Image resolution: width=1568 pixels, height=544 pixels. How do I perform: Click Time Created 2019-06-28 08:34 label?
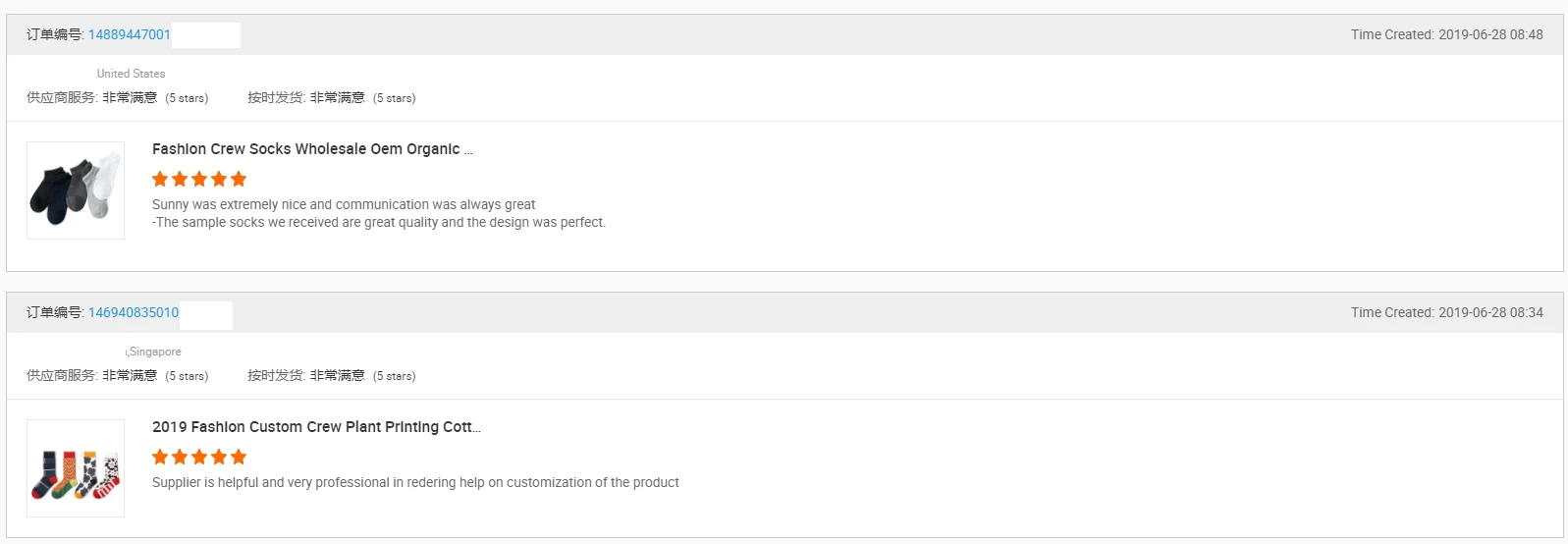point(1446,312)
